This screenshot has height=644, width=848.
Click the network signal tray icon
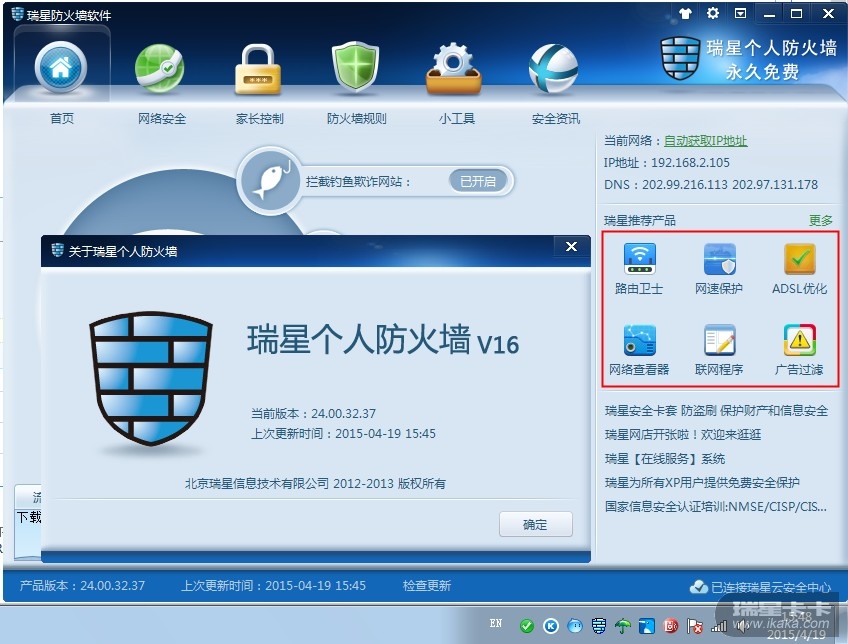719,626
